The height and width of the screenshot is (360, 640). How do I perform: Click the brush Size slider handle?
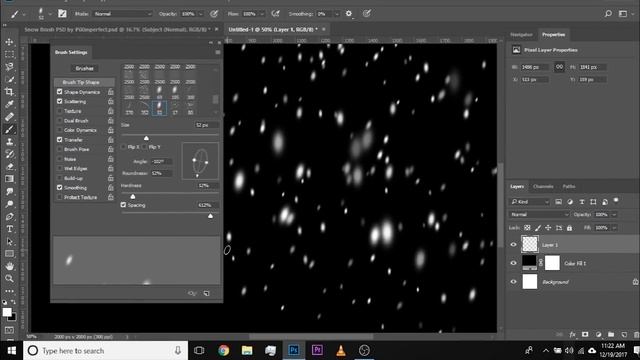146,138
